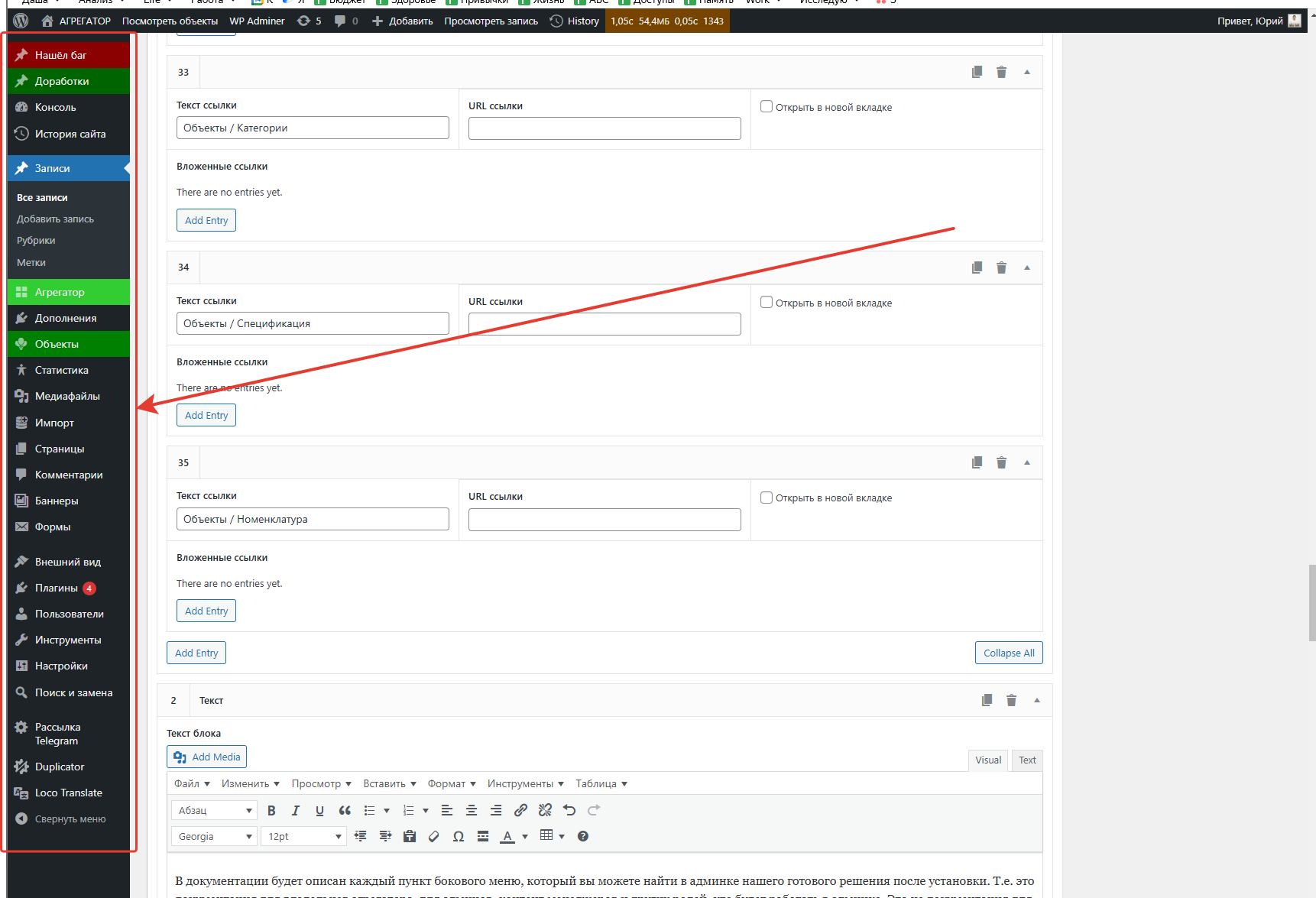The width and height of the screenshot is (1316, 898).
Task: Open the Georgia font family dropdown
Action: tap(215, 836)
